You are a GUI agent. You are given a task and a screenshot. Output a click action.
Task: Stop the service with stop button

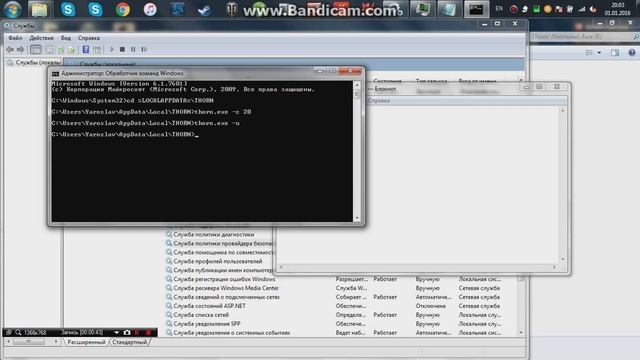tap(122, 49)
